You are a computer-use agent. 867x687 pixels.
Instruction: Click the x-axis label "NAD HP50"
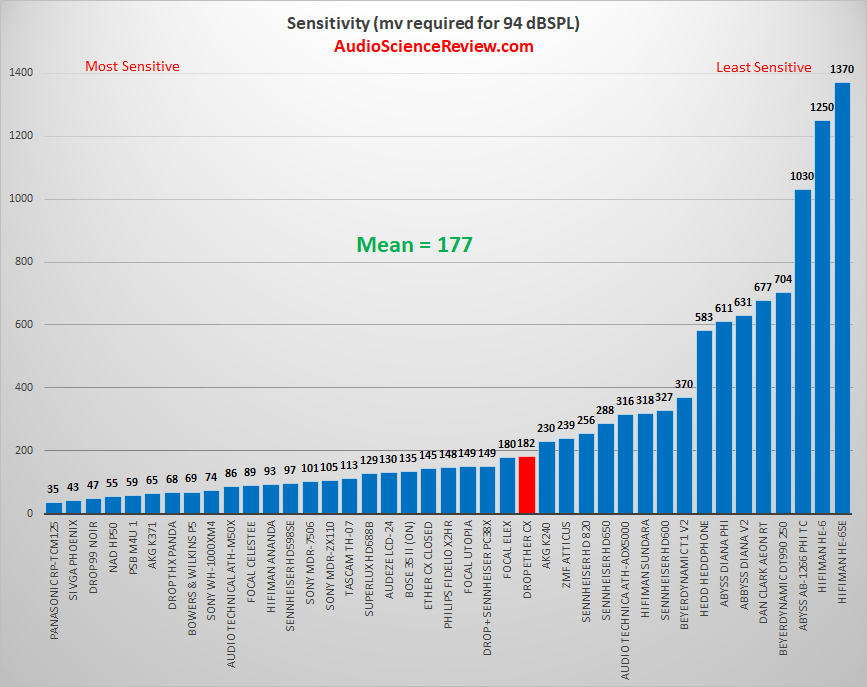[113, 547]
